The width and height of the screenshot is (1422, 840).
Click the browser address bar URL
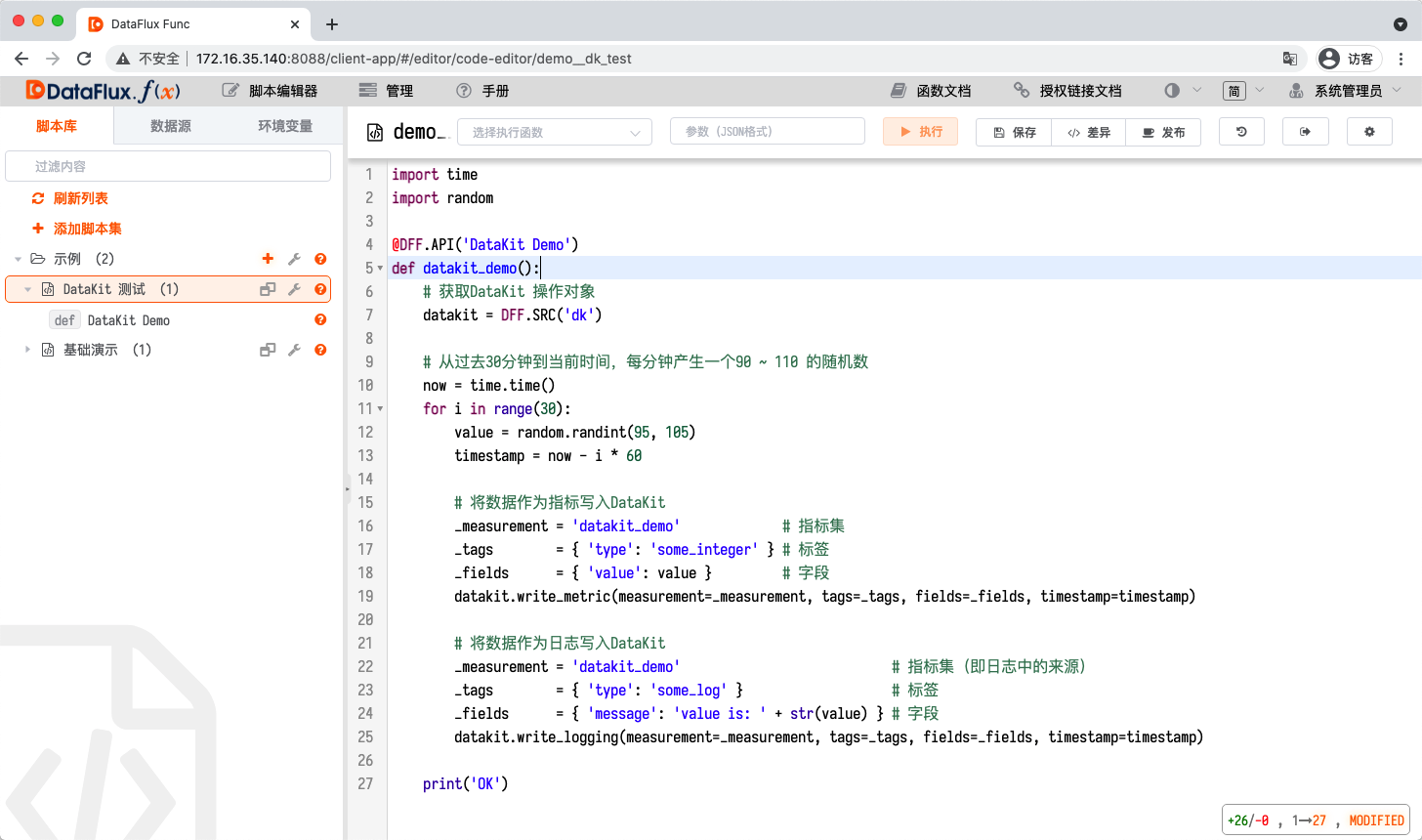click(414, 59)
